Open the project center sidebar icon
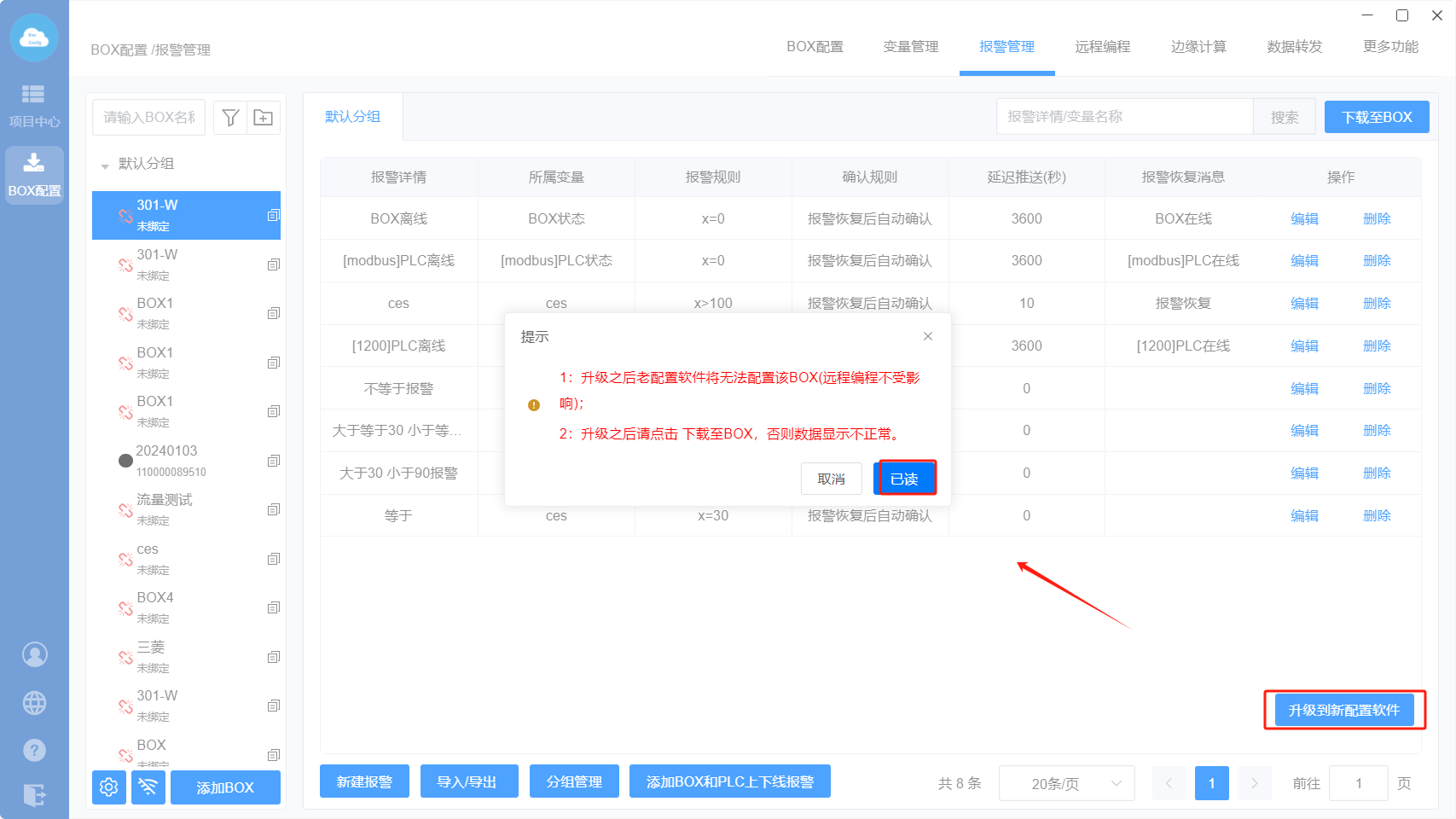 click(34, 105)
